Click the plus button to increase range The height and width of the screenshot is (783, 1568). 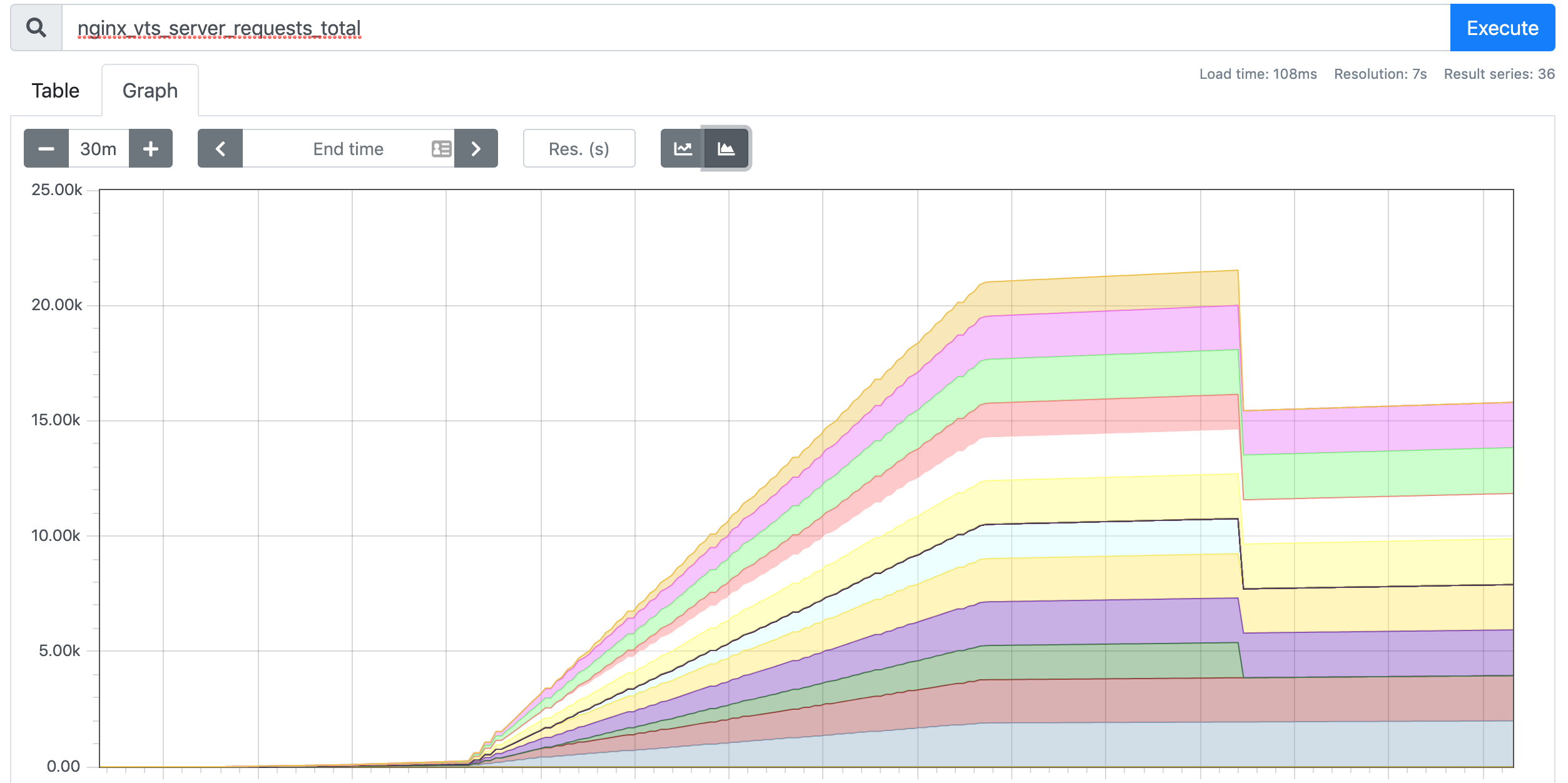click(x=150, y=149)
